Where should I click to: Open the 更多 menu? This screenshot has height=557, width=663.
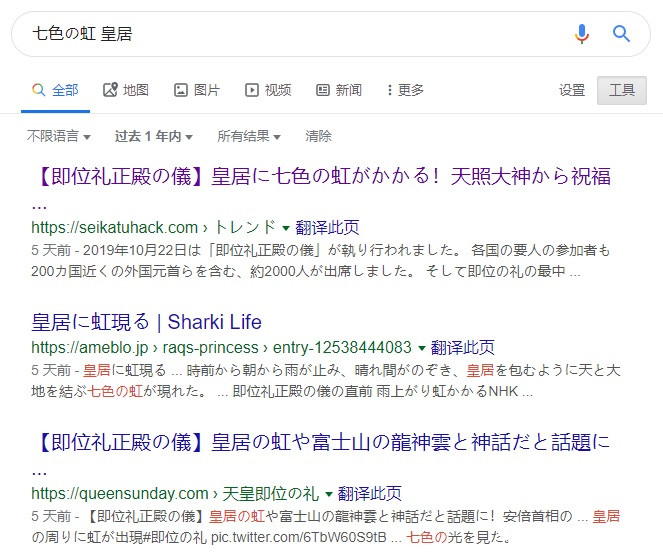pyautogui.click(x=405, y=90)
